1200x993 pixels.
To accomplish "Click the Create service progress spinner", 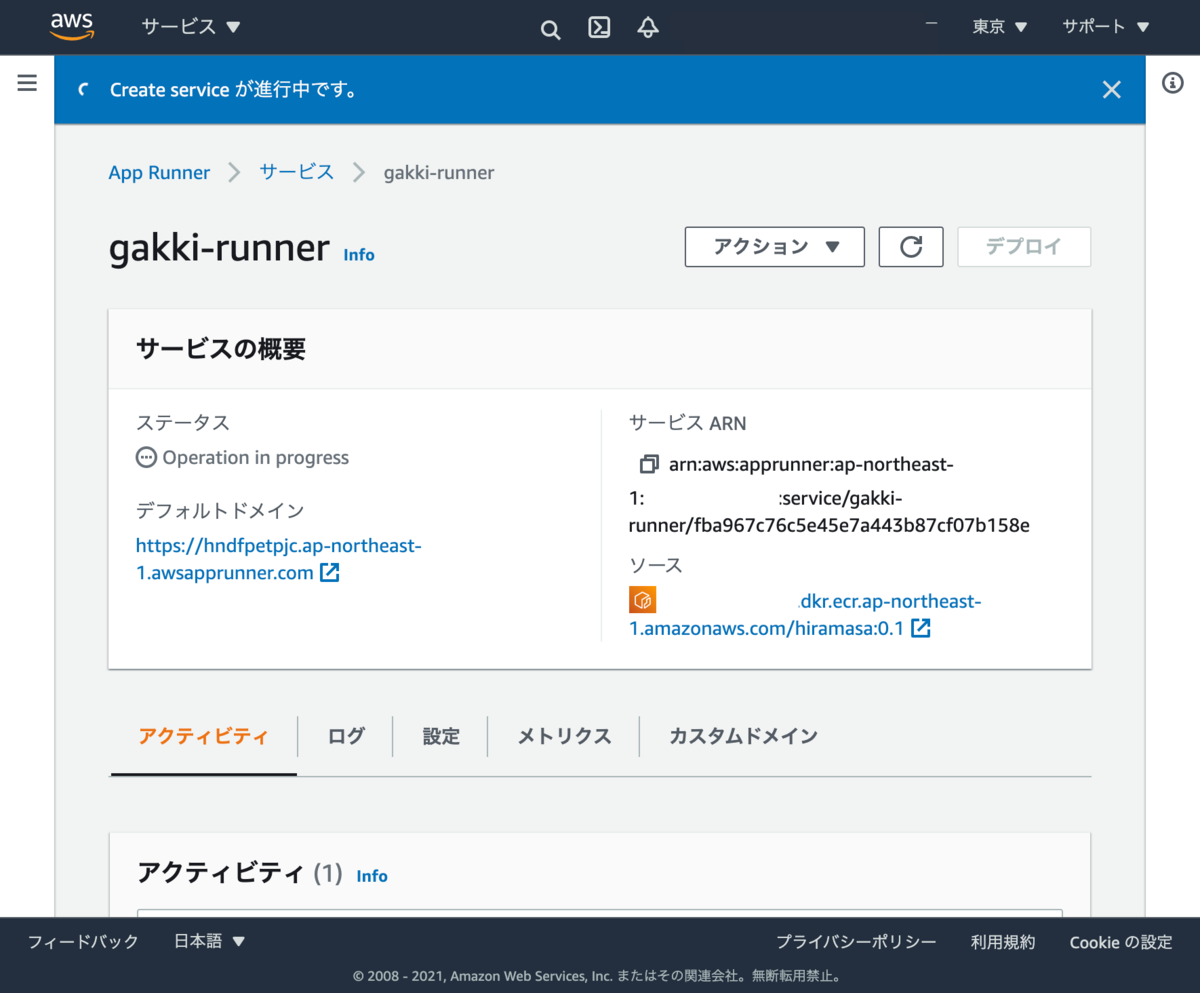I will (83, 90).
